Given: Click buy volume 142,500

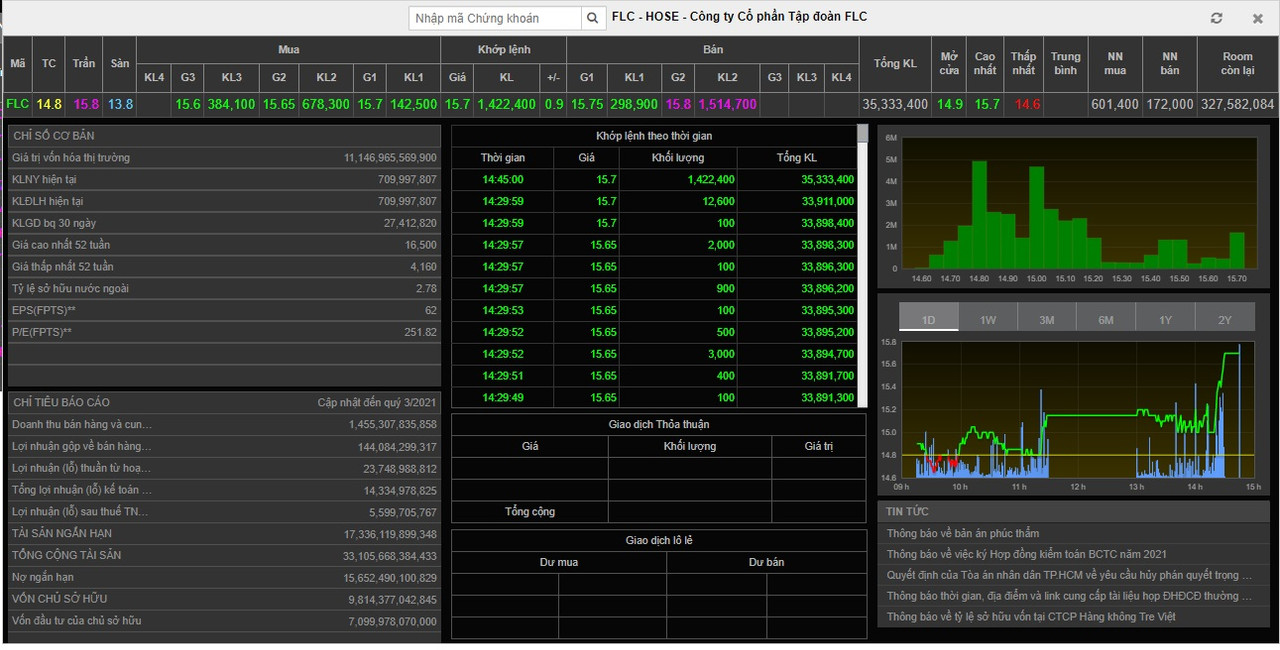Looking at the screenshot, I should pos(413,104).
